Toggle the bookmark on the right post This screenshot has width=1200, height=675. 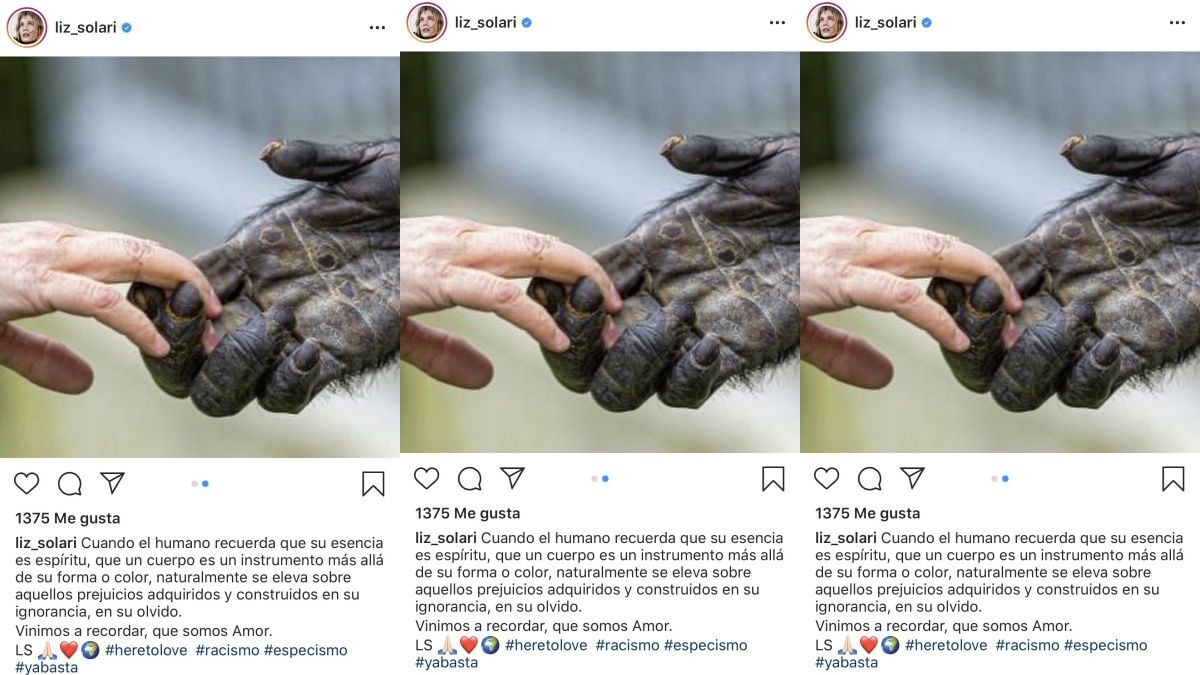pyautogui.click(x=1173, y=479)
